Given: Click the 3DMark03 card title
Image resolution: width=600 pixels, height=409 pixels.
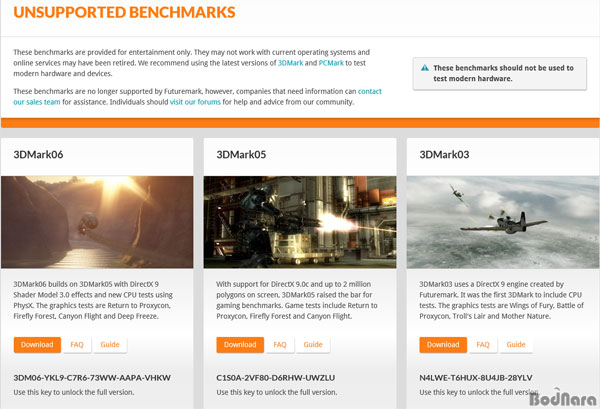Looking at the screenshot, I should tap(444, 155).
